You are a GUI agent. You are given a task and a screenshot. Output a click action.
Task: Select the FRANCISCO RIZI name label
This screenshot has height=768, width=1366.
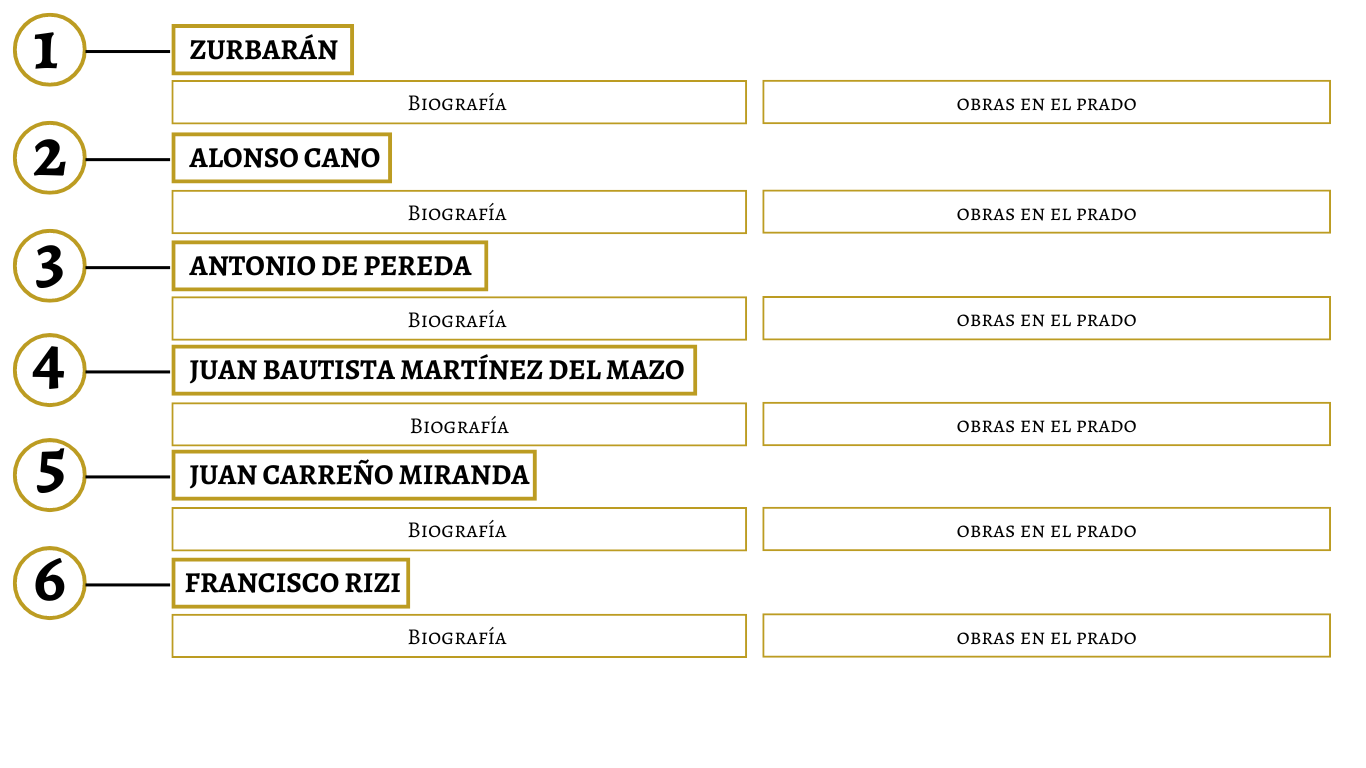(x=291, y=583)
